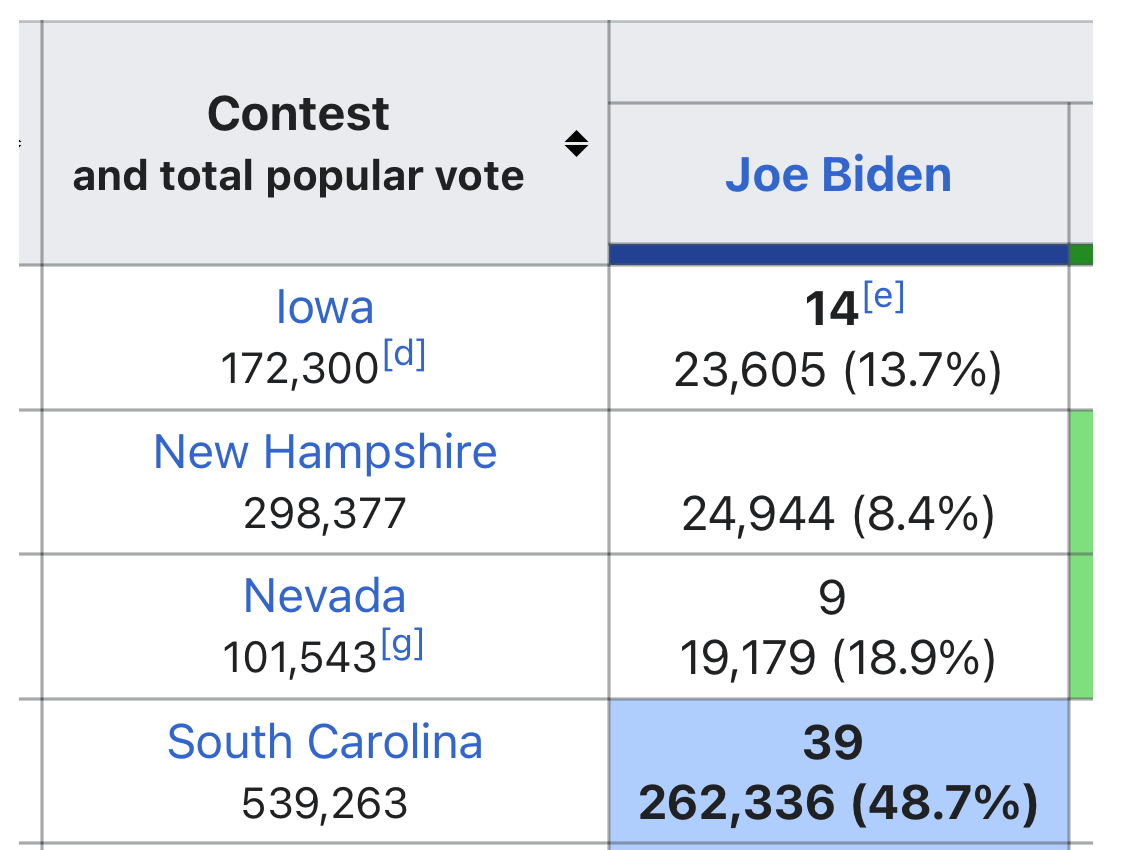This screenshot has width=1141, height=850.
Task: Click the green shaded cell beside Nevada row
Action: 1081,626
